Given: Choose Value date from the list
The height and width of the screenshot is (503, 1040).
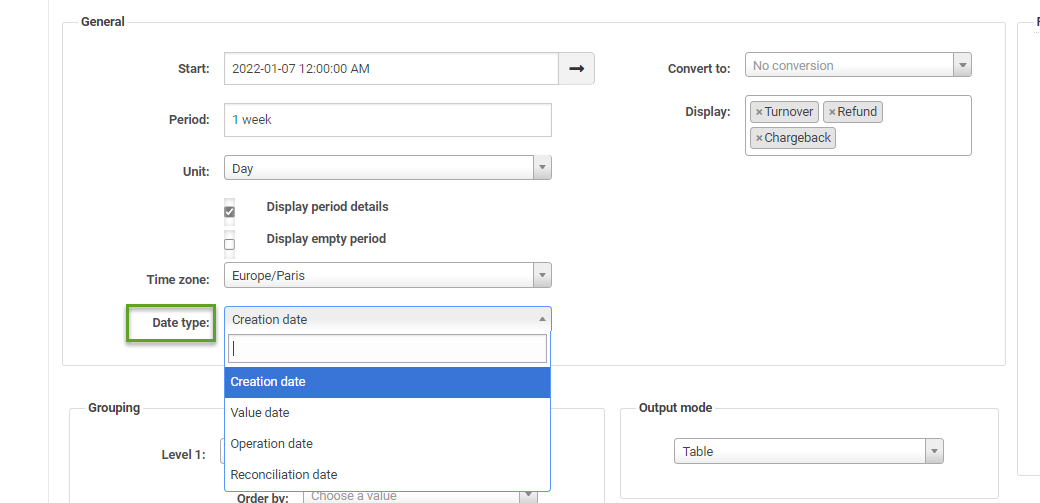Looking at the screenshot, I should 387,413.
